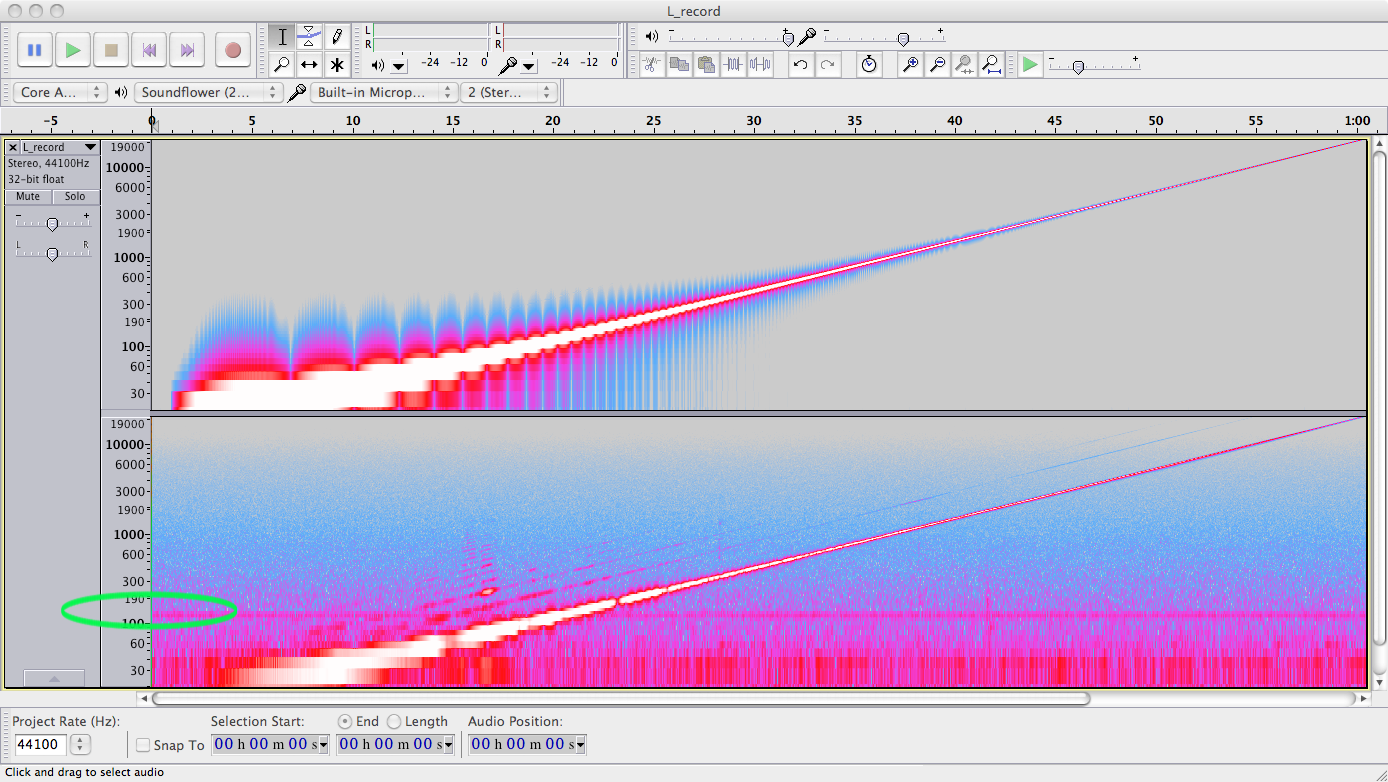Collapse track using bottom arrow button
The width and height of the screenshot is (1388, 782).
point(54,678)
